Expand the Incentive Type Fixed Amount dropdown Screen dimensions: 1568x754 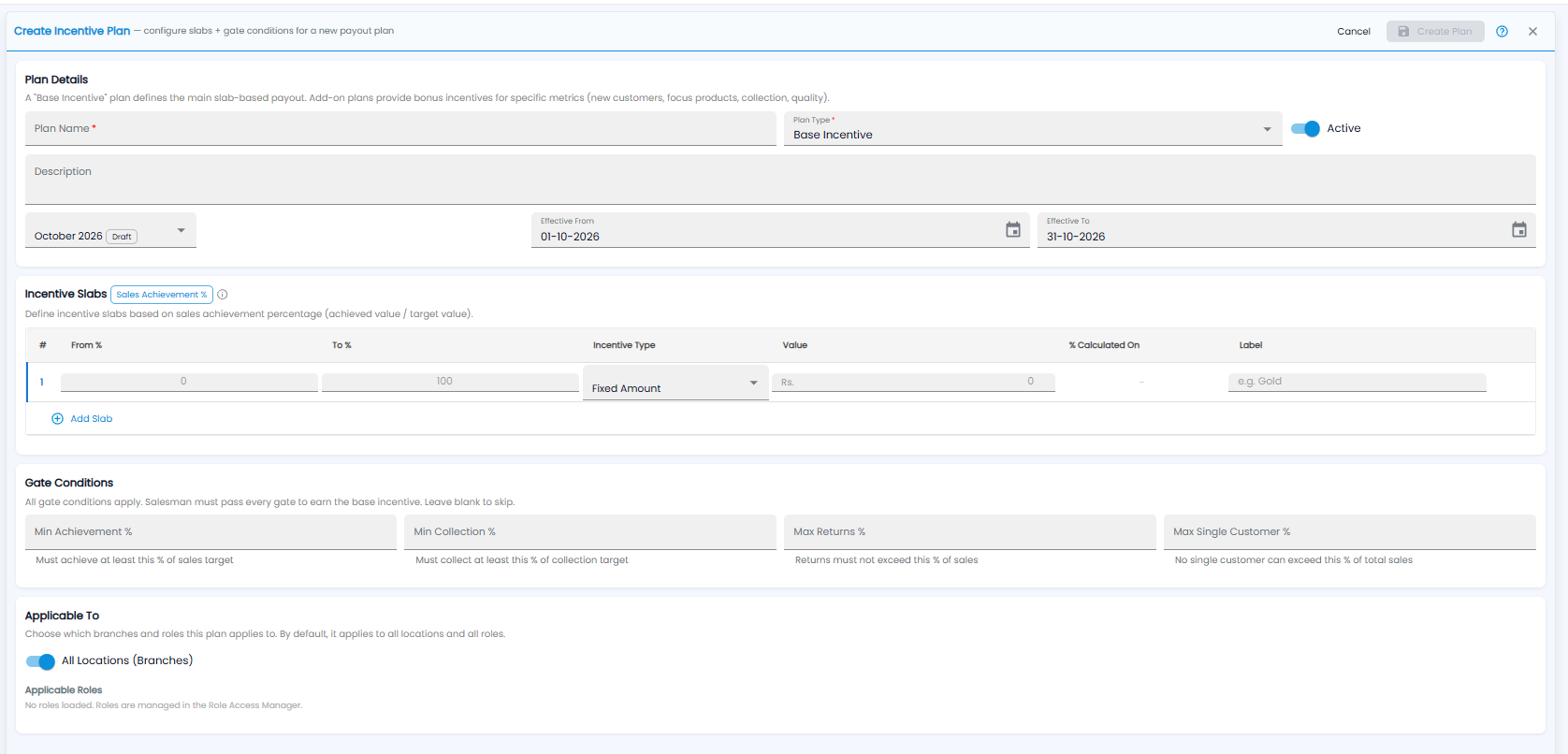click(x=675, y=383)
